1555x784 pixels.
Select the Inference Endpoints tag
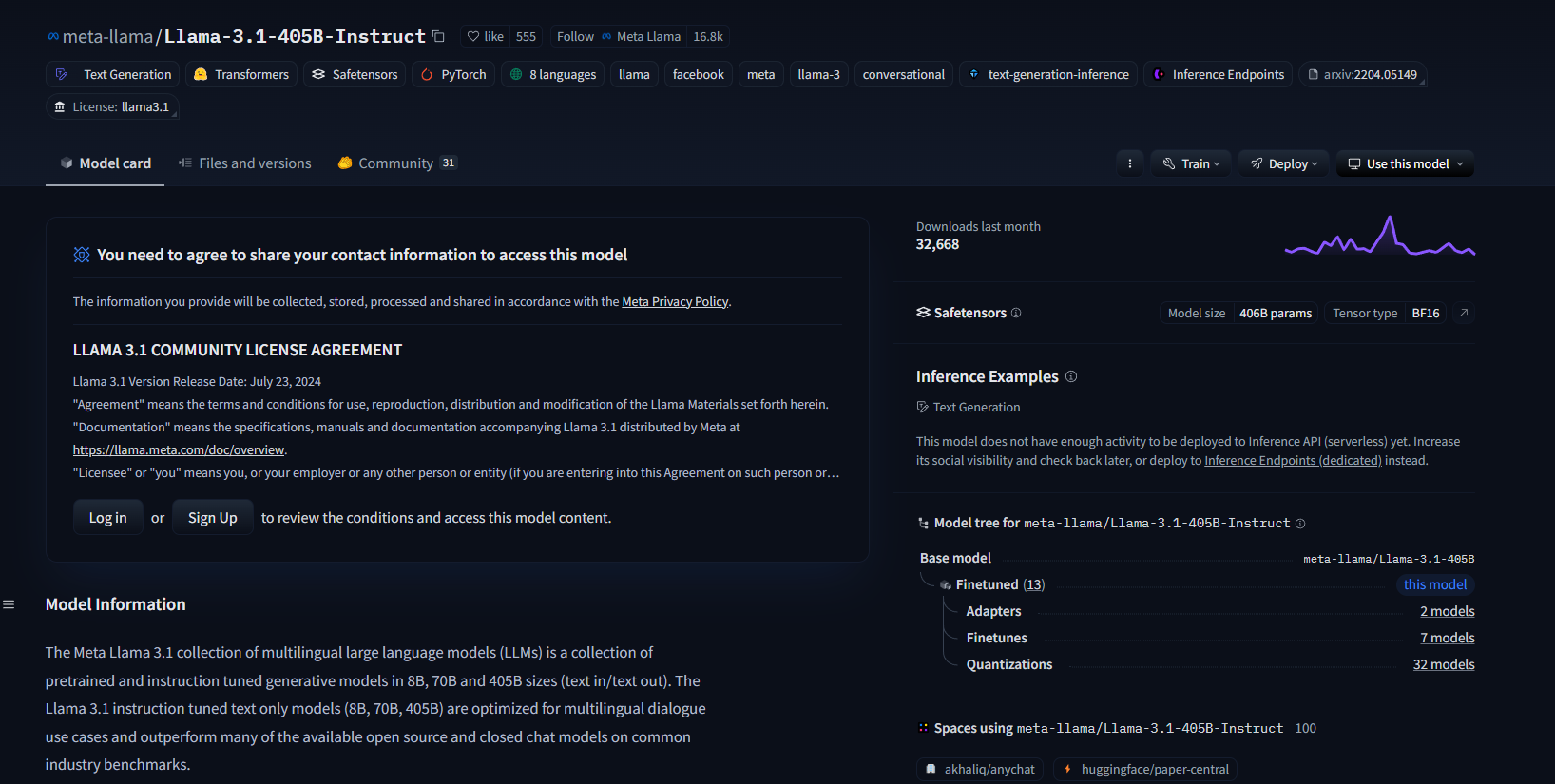point(1218,74)
